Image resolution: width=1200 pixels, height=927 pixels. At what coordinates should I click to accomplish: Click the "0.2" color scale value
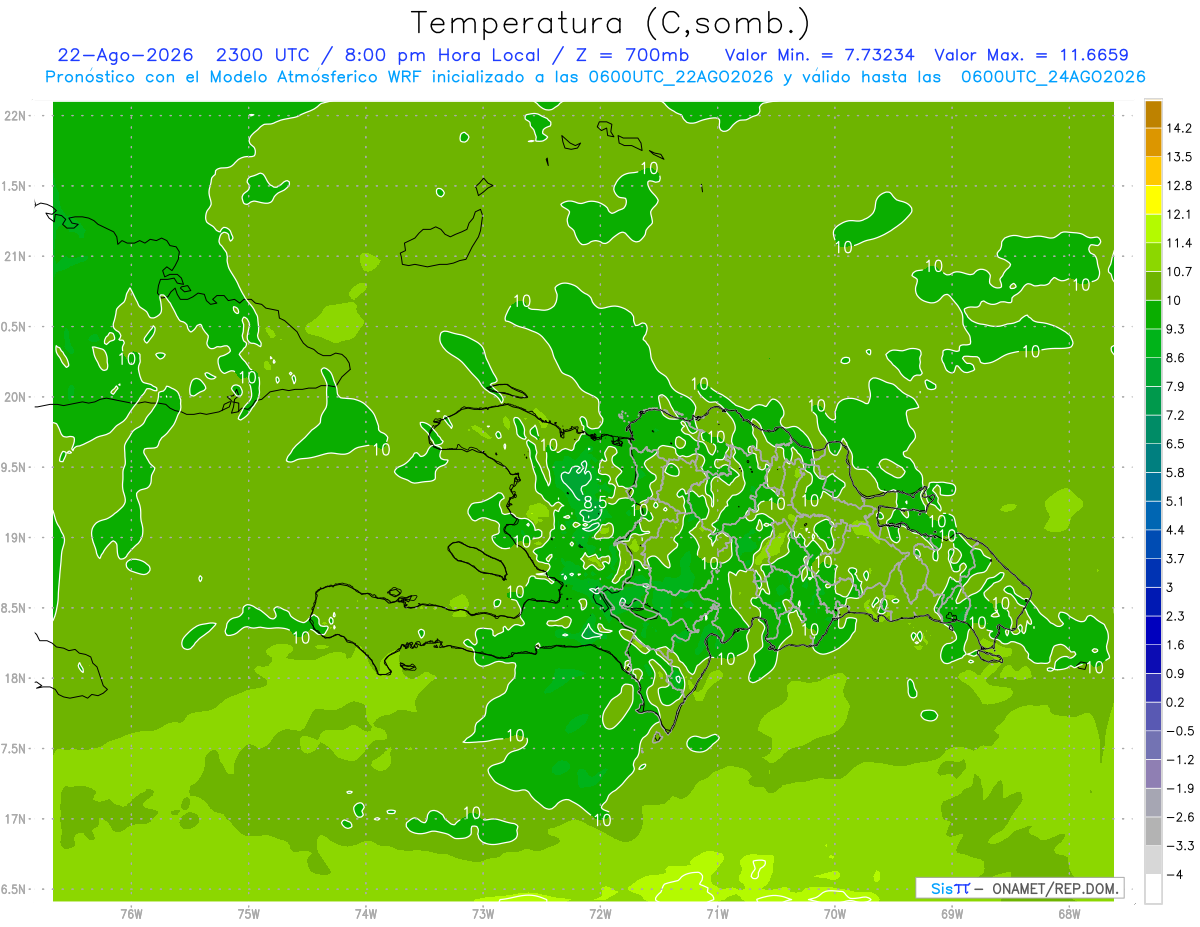[x=1176, y=702]
